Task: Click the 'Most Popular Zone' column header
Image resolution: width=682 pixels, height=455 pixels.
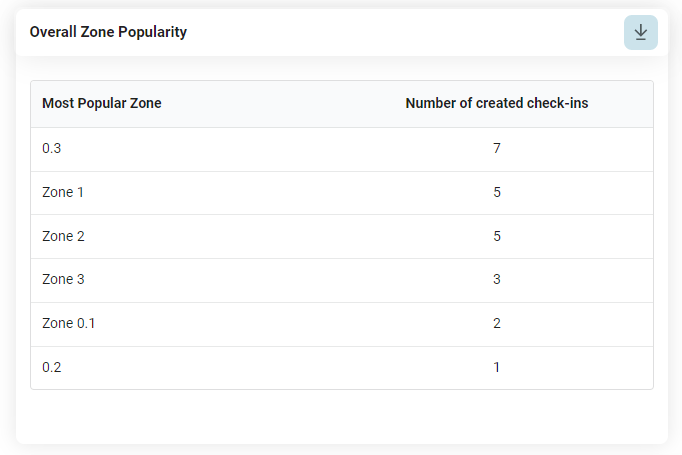Action: point(102,103)
